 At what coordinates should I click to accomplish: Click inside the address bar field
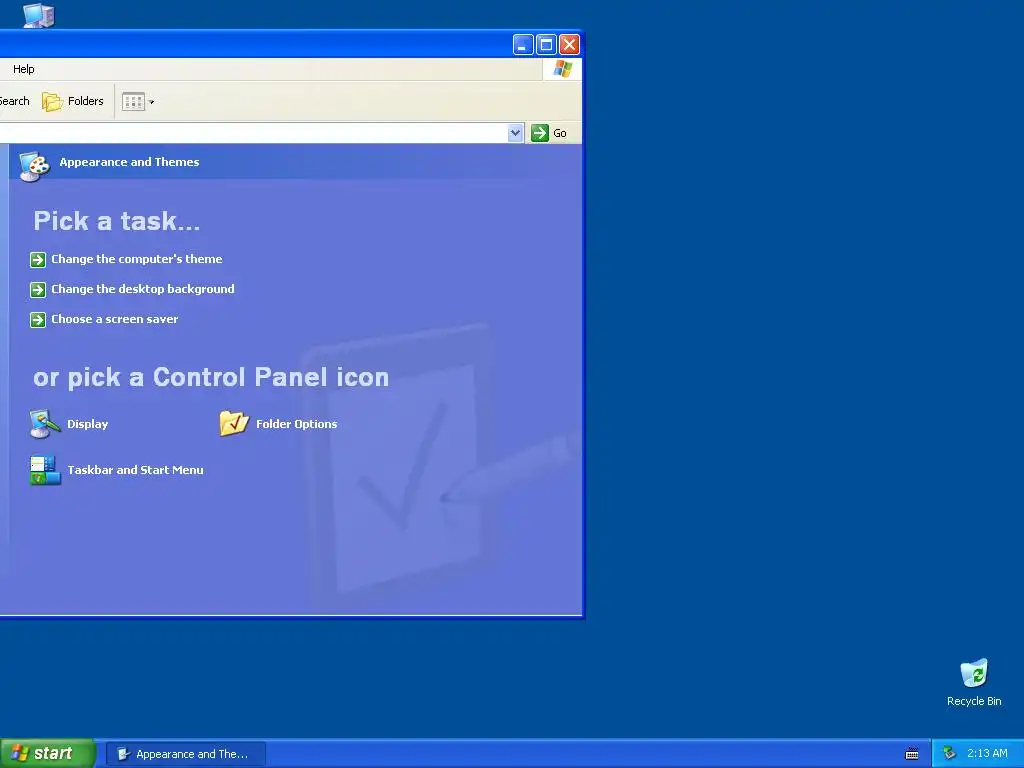pos(253,133)
